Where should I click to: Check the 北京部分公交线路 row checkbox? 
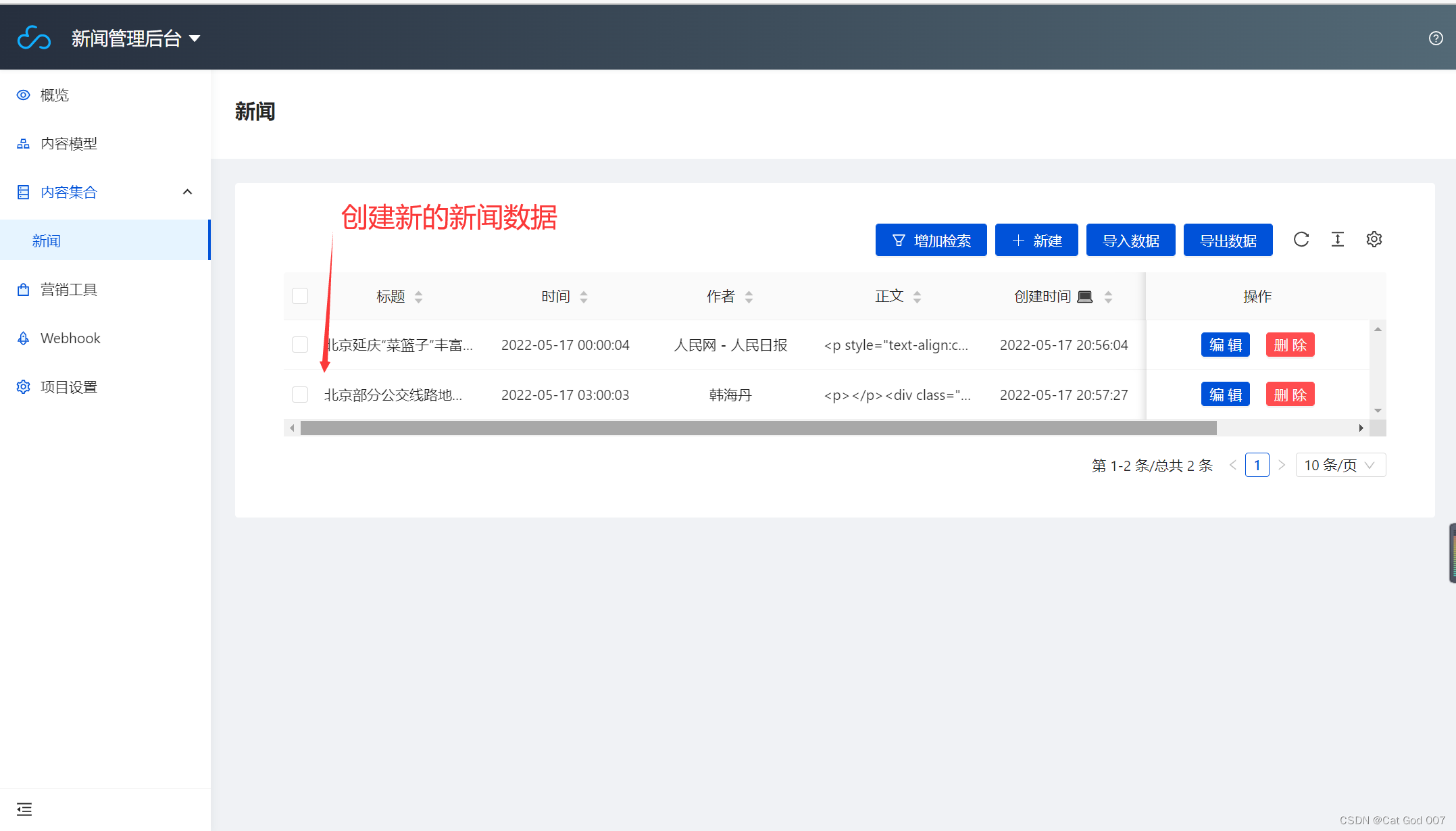pyautogui.click(x=300, y=395)
